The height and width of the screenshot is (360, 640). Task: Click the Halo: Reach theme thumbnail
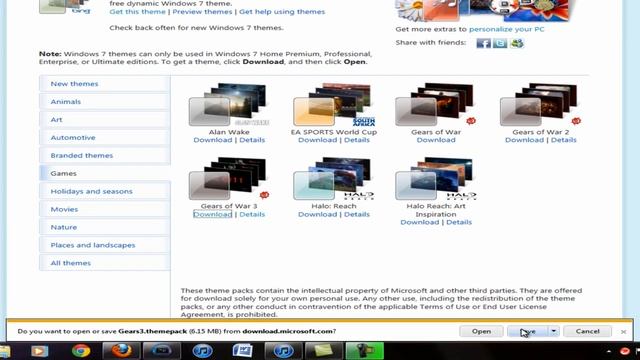[x=333, y=178]
